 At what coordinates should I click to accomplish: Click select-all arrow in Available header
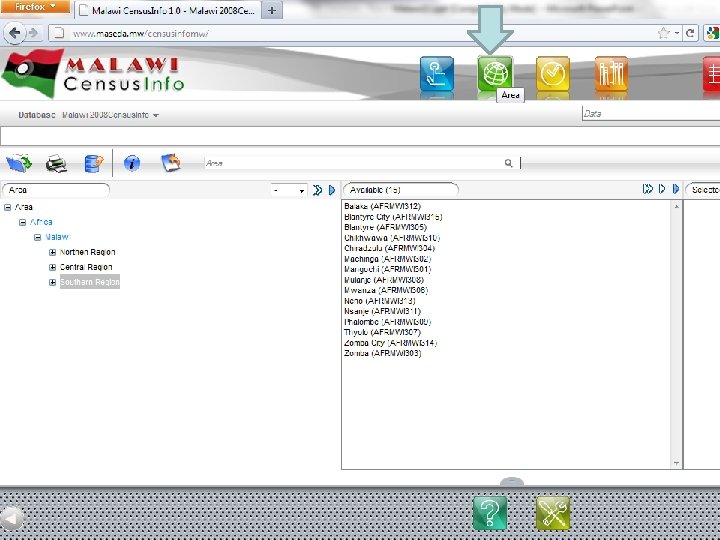click(x=647, y=189)
